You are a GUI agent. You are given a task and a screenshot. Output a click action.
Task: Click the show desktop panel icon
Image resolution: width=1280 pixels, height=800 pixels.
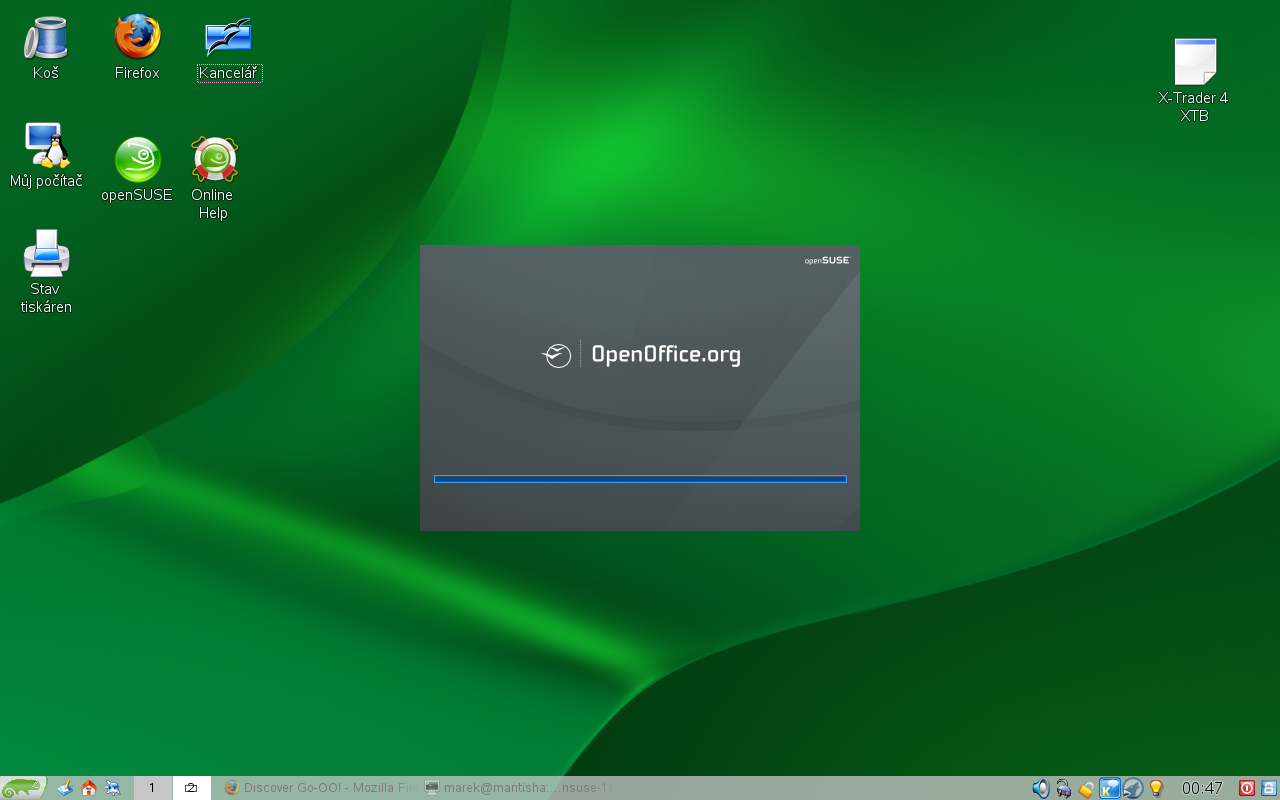(65, 788)
